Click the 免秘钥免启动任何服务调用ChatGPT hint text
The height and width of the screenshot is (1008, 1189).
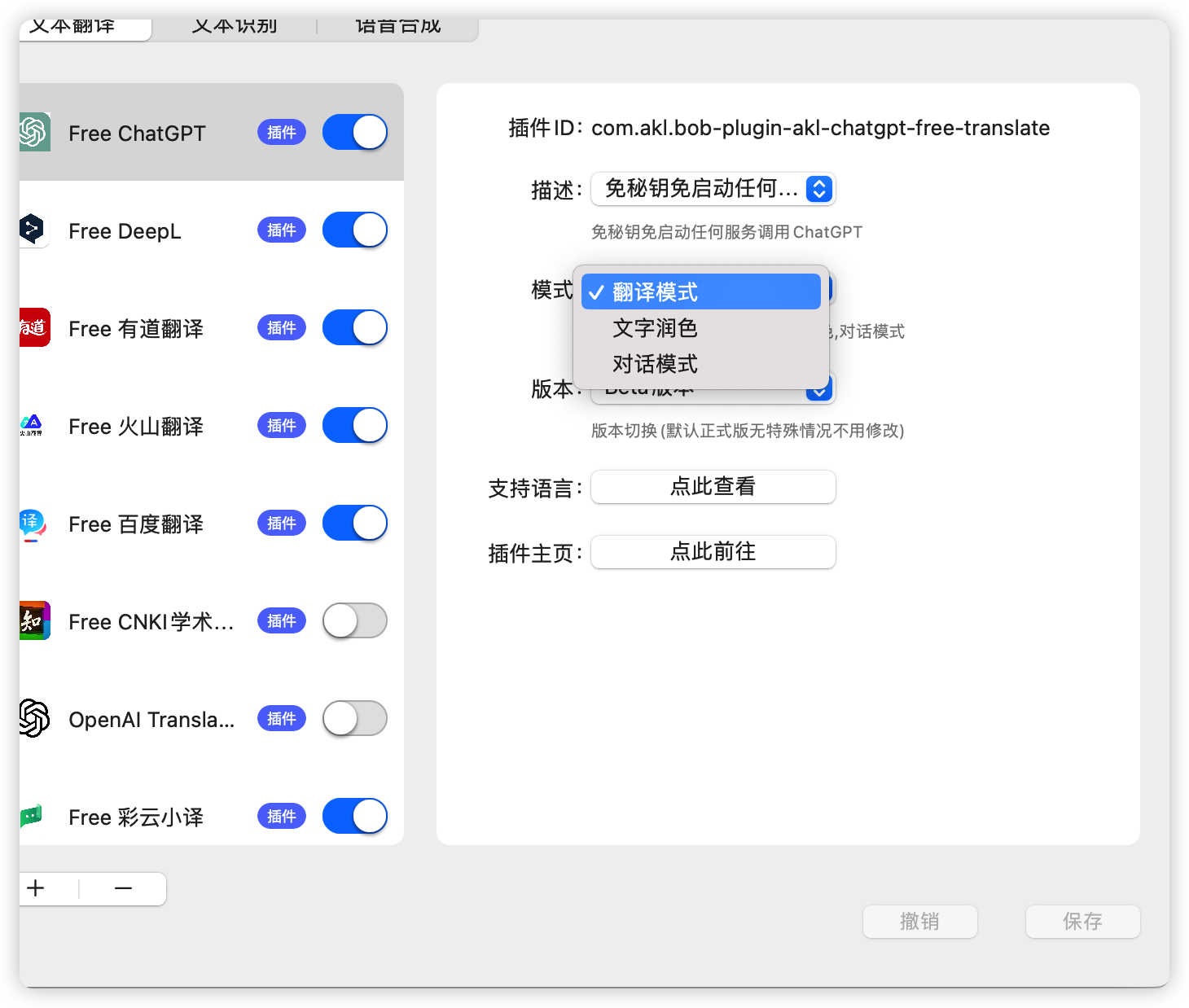(726, 232)
